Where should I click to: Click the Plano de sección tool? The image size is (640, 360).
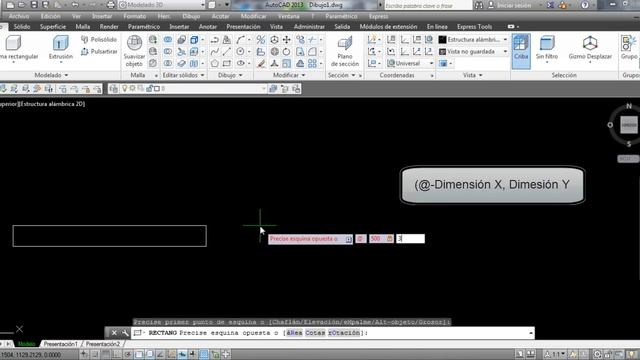click(345, 51)
